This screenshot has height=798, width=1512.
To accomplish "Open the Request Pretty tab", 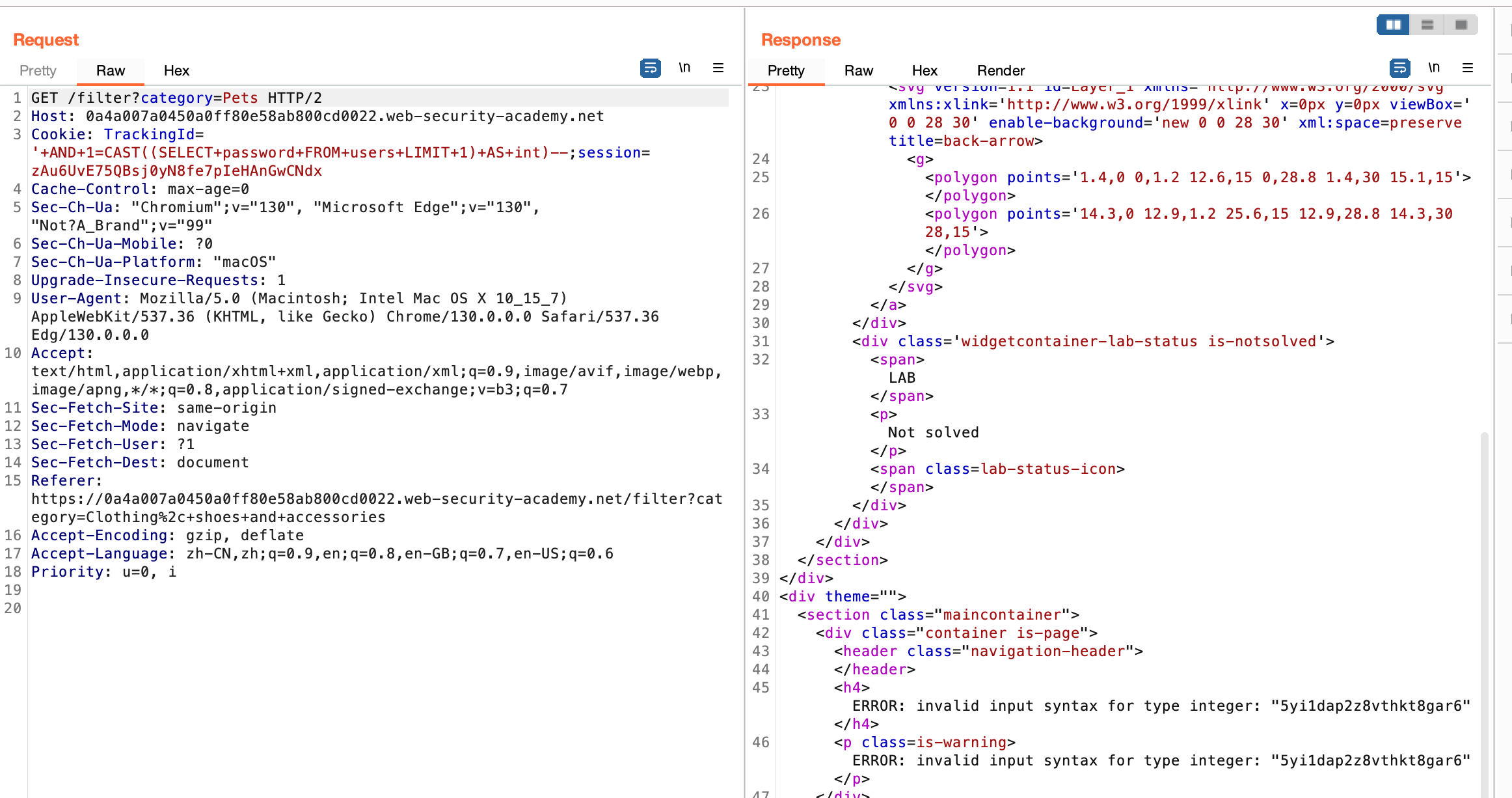I will (38, 71).
